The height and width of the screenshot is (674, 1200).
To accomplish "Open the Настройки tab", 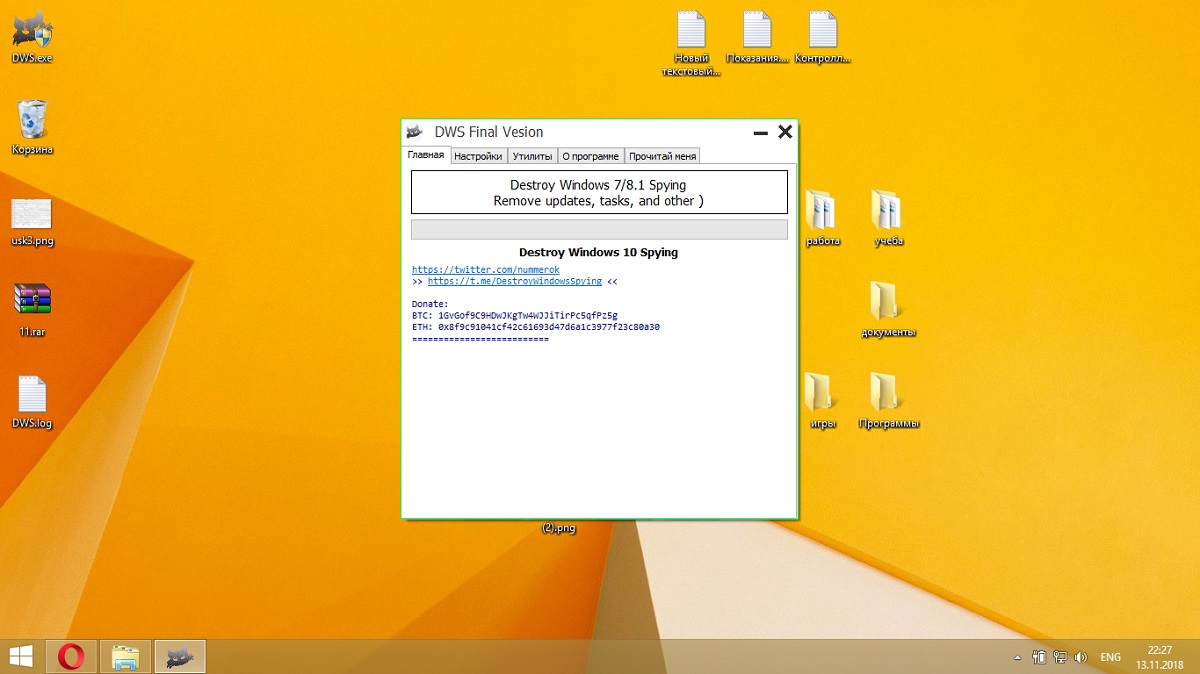I will point(478,156).
